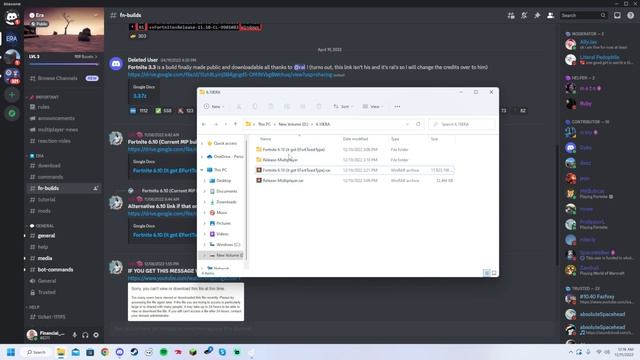Deafen with the headphones icon
Image resolution: width=640 pixels, height=360 pixels.
coord(85,335)
